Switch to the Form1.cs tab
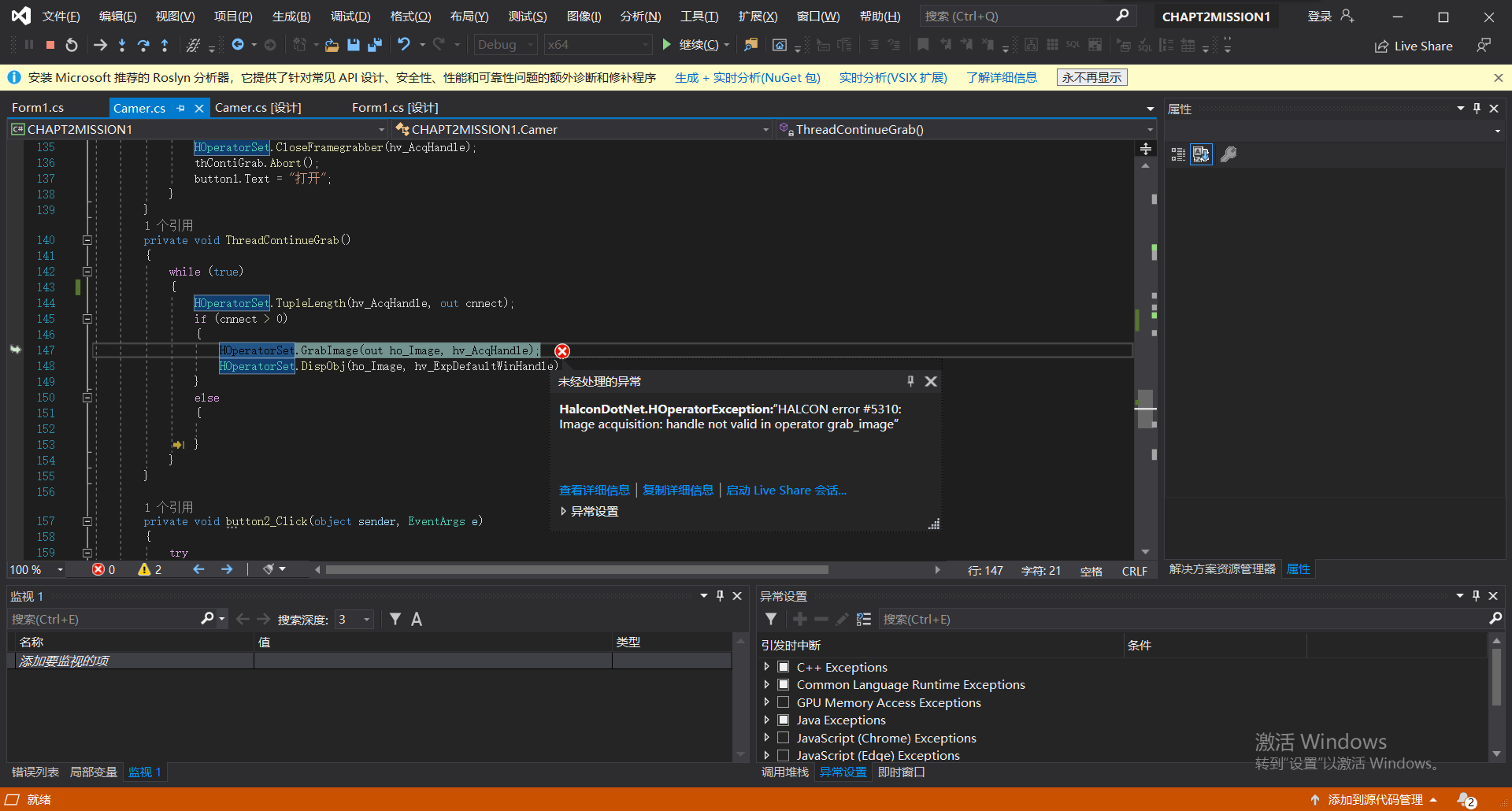The height and width of the screenshot is (811, 1512). (38, 108)
